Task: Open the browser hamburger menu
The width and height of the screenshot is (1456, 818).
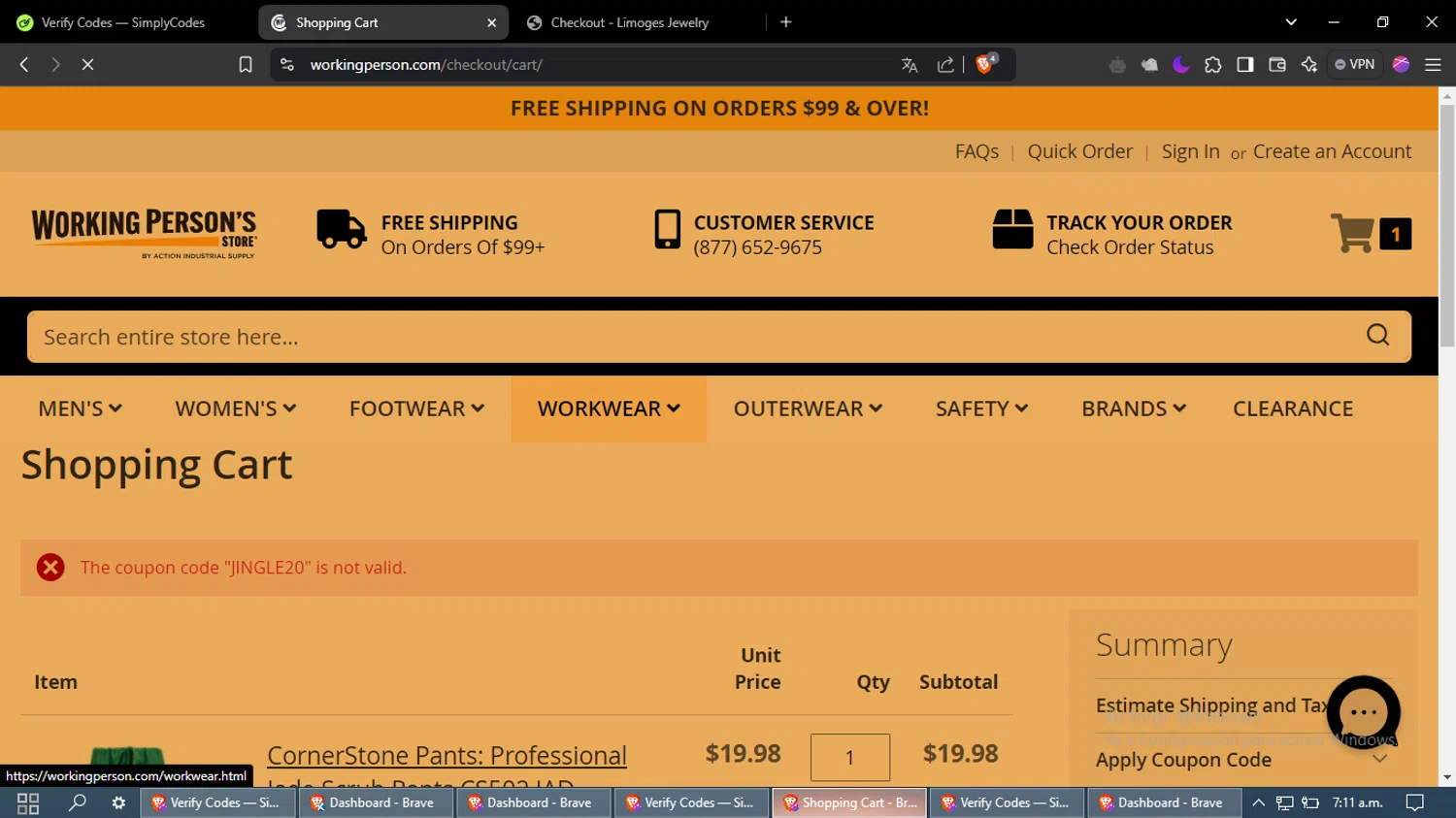Action: click(x=1433, y=64)
